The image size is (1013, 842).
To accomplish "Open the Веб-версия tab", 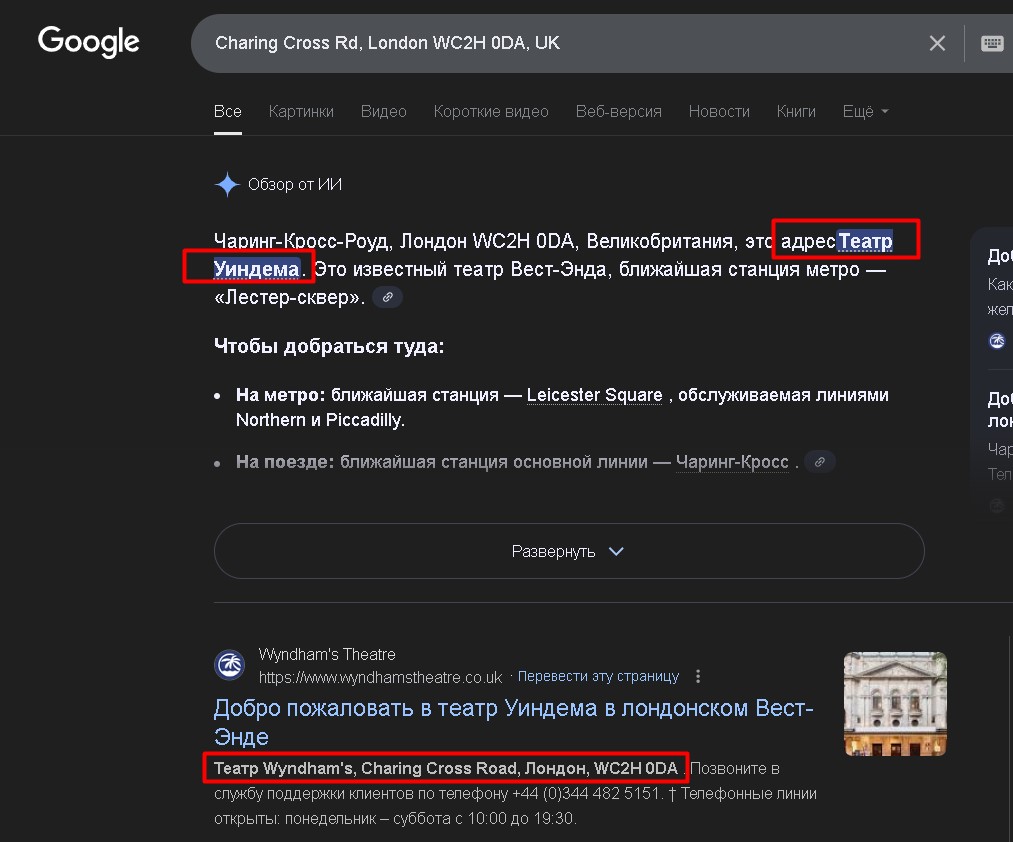I will 618,111.
